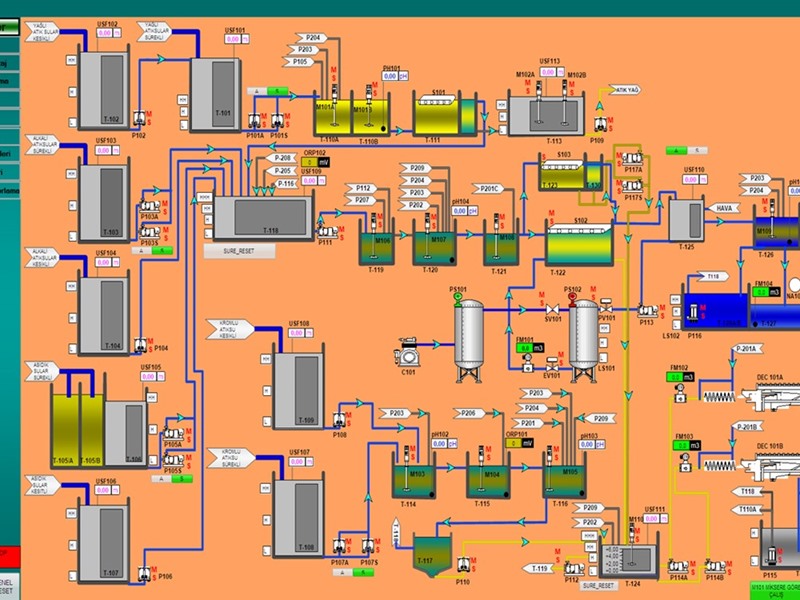Image resolution: width=800 pixels, height=600 pixels.
Task: Follow the ATIK YAĞ outlet tag
Action: (624, 90)
